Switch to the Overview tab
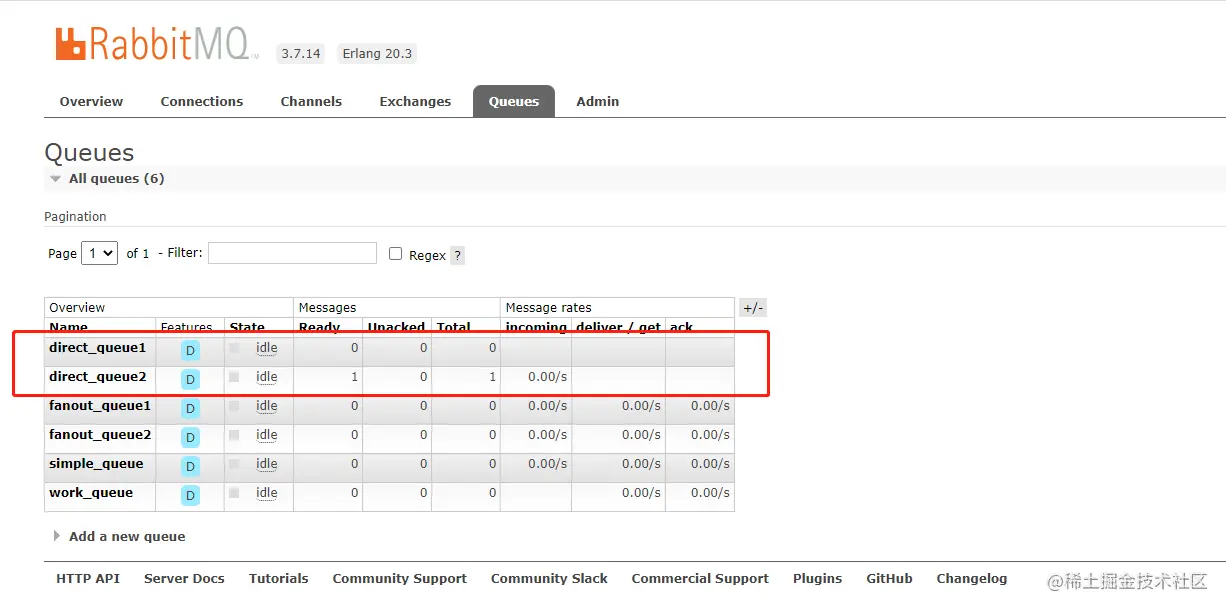Screen dimensions: 1226x610 [91, 101]
